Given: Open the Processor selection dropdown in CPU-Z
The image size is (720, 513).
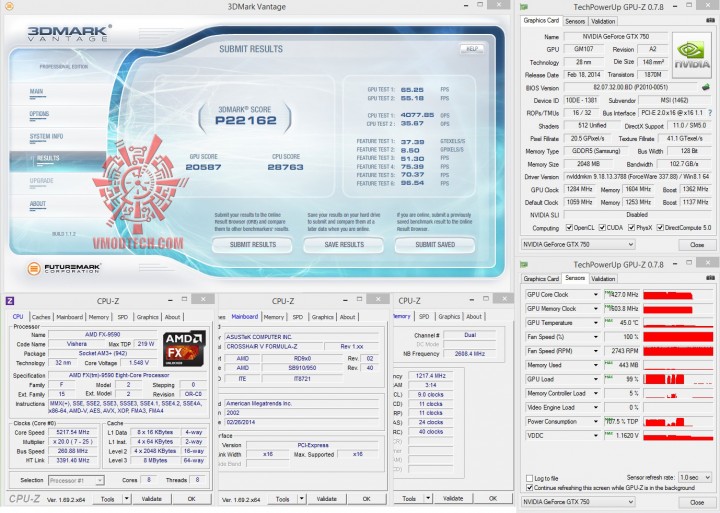Looking at the screenshot, I should (x=76, y=480).
